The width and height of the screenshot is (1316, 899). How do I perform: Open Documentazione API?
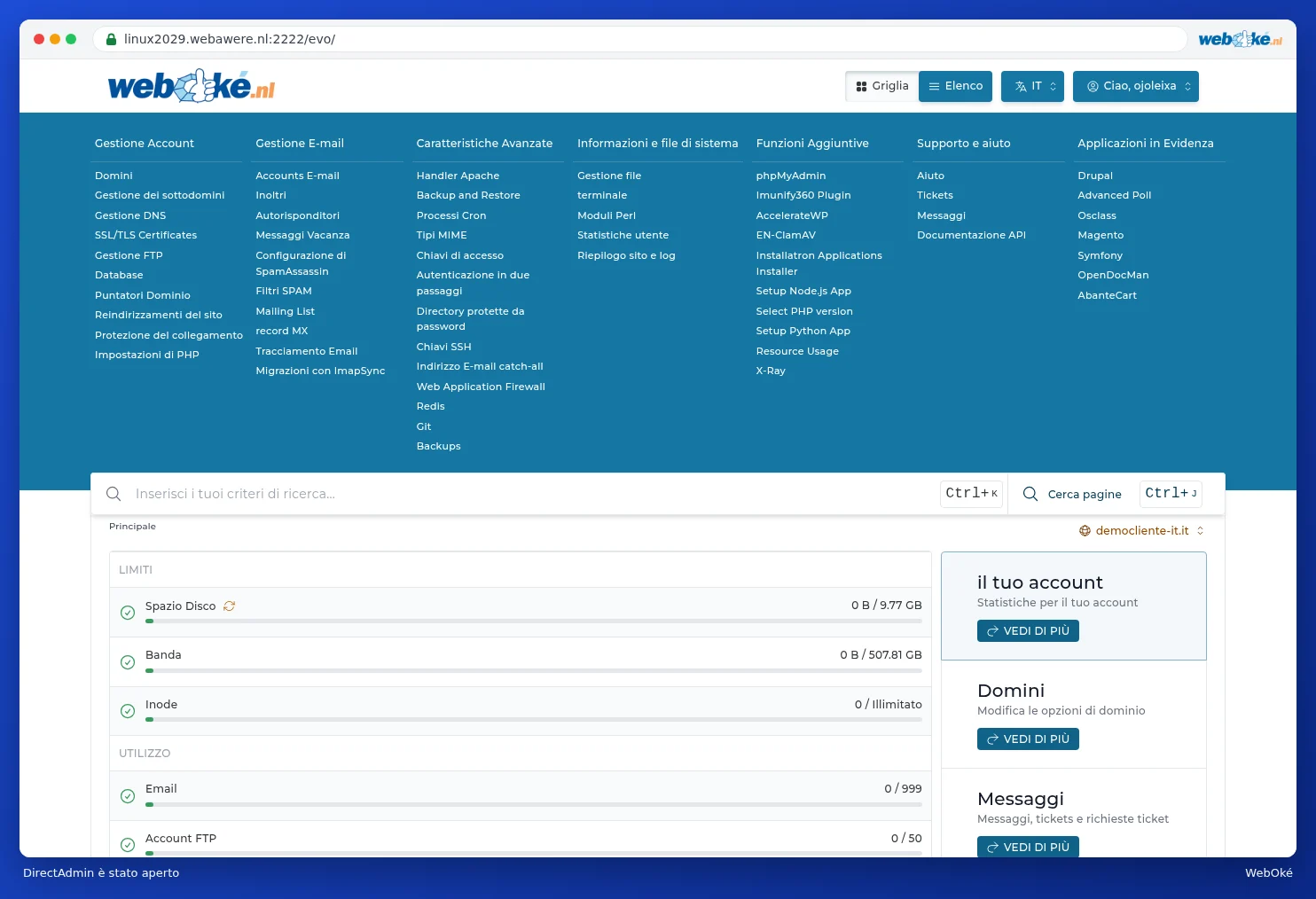point(971,236)
